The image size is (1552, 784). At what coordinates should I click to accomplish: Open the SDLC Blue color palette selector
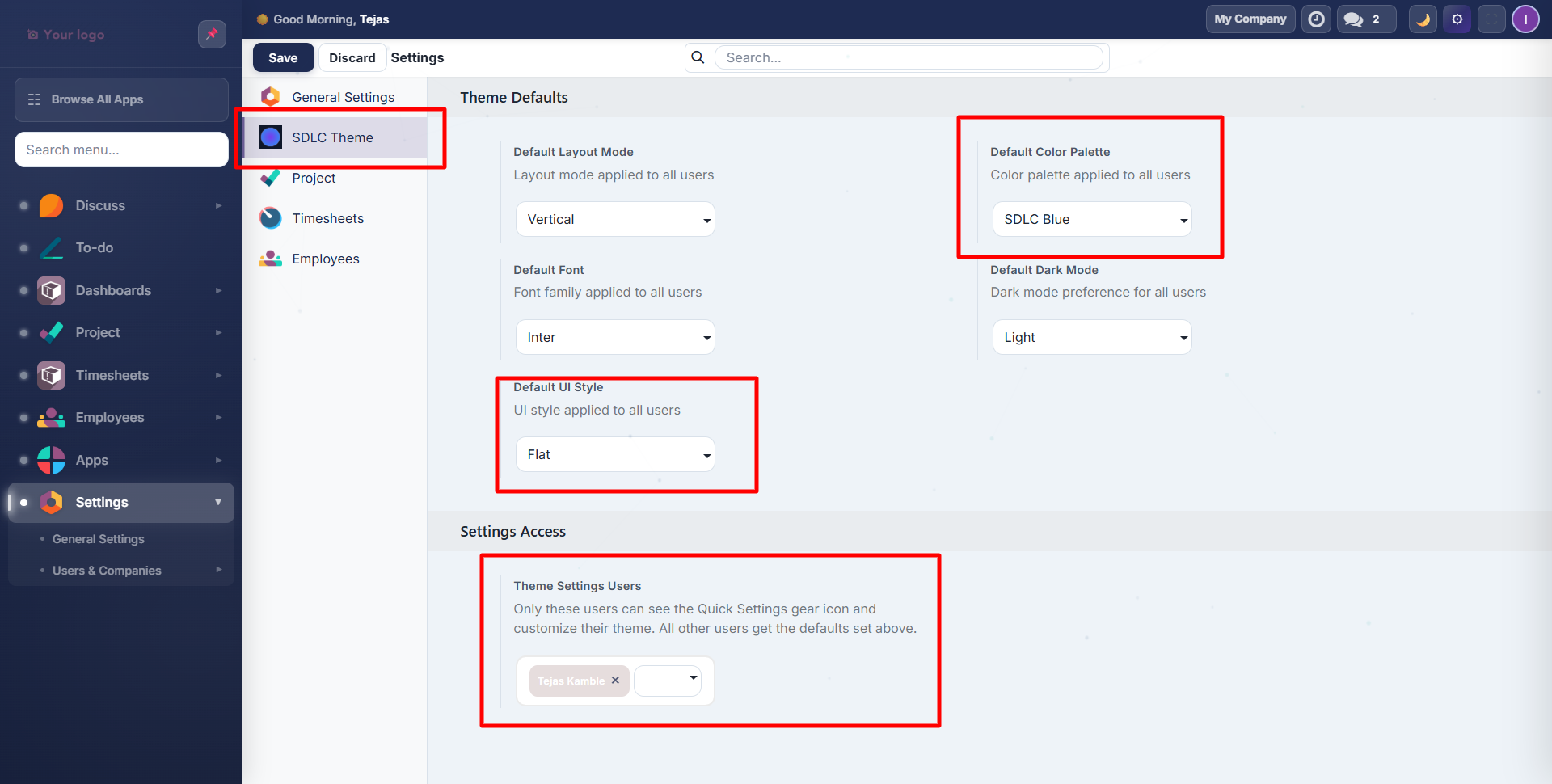click(x=1091, y=218)
